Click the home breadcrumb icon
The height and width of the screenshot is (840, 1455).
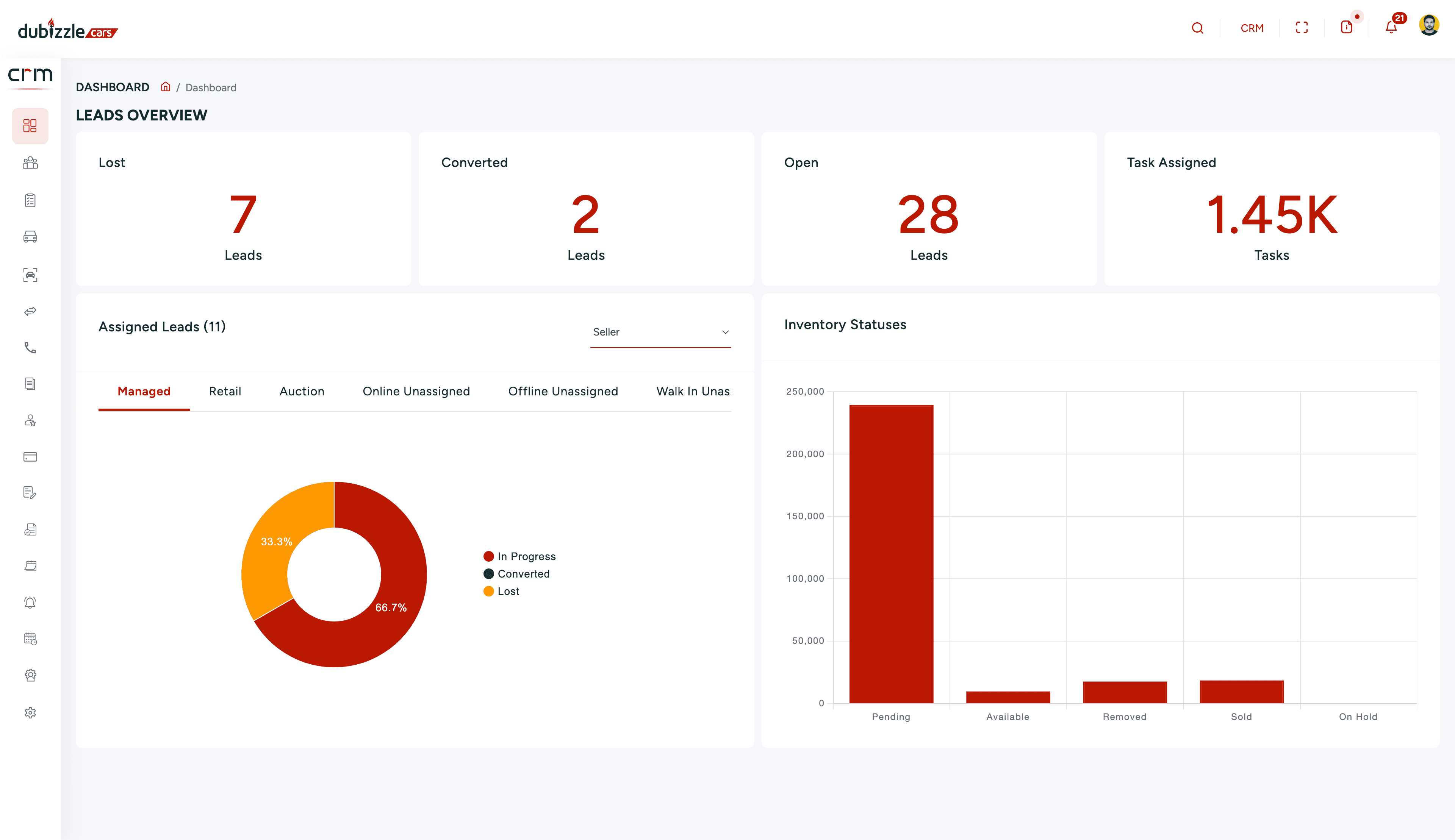pyautogui.click(x=166, y=87)
